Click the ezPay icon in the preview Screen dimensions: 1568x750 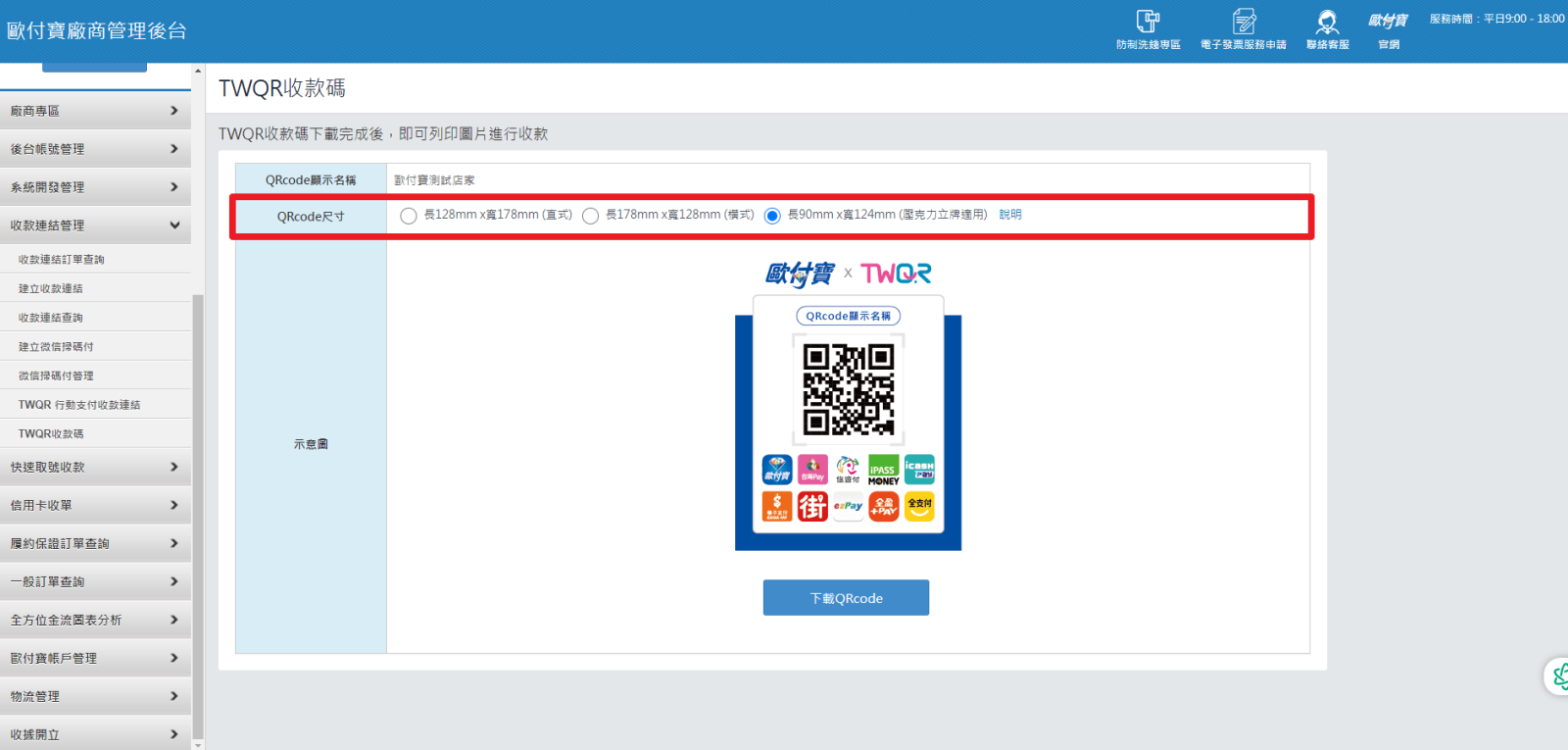pos(848,506)
